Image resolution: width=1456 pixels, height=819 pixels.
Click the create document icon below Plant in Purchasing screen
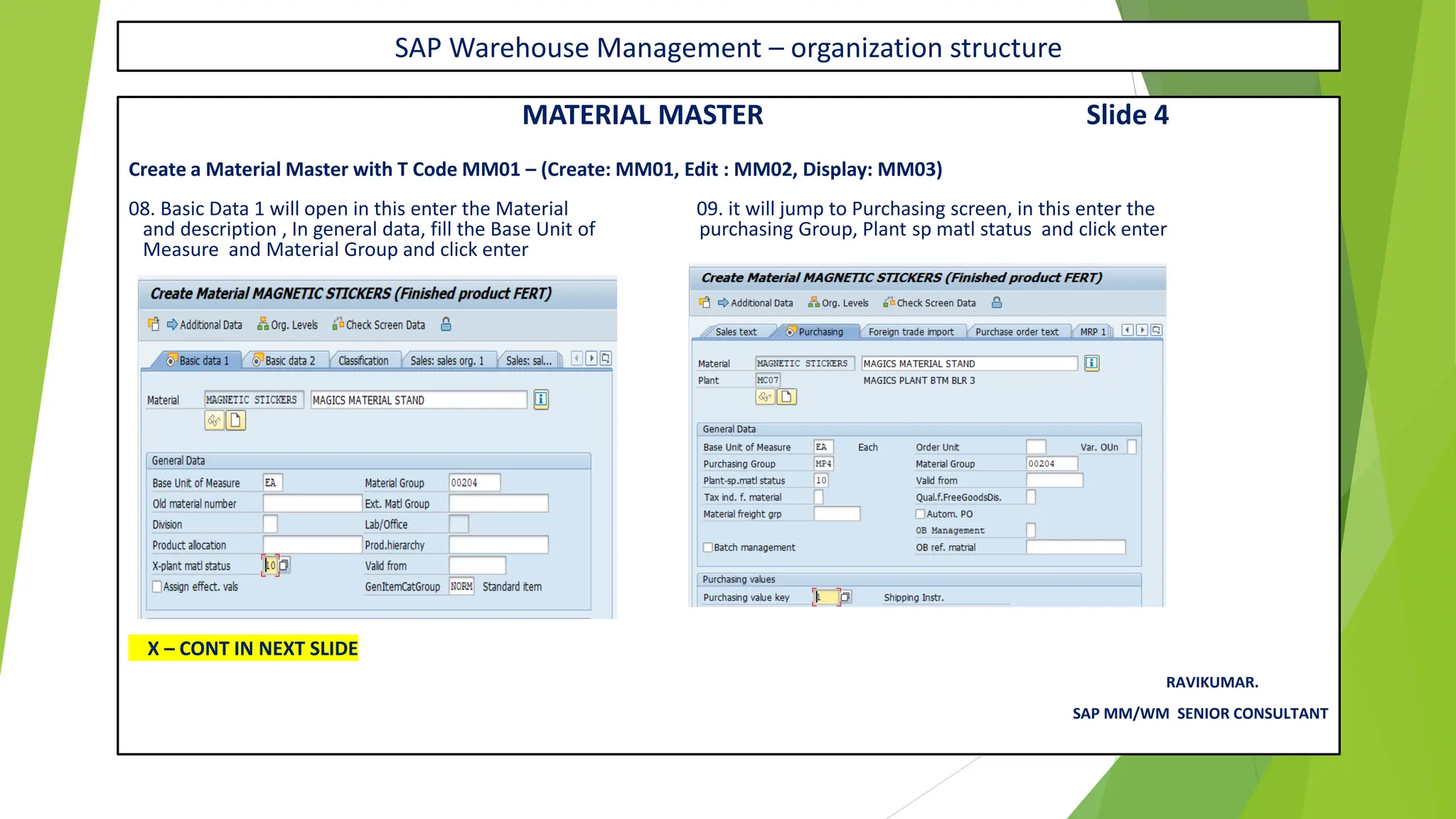(x=786, y=397)
